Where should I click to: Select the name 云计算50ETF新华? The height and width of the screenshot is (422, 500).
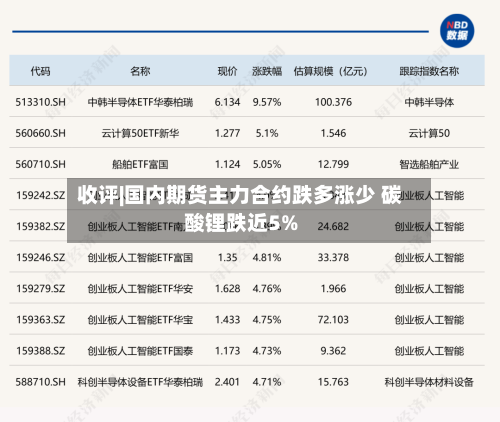click(140, 133)
